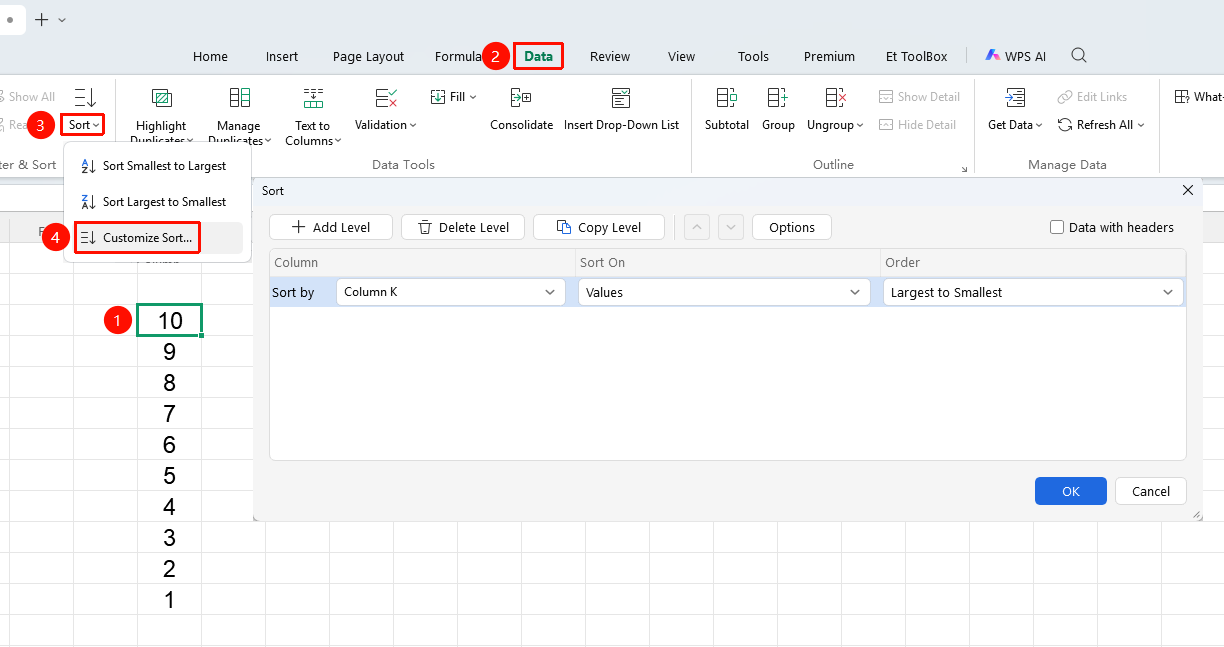Click the Group outline icon
Image resolution: width=1224 pixels, height=647 pixels.
778,98
